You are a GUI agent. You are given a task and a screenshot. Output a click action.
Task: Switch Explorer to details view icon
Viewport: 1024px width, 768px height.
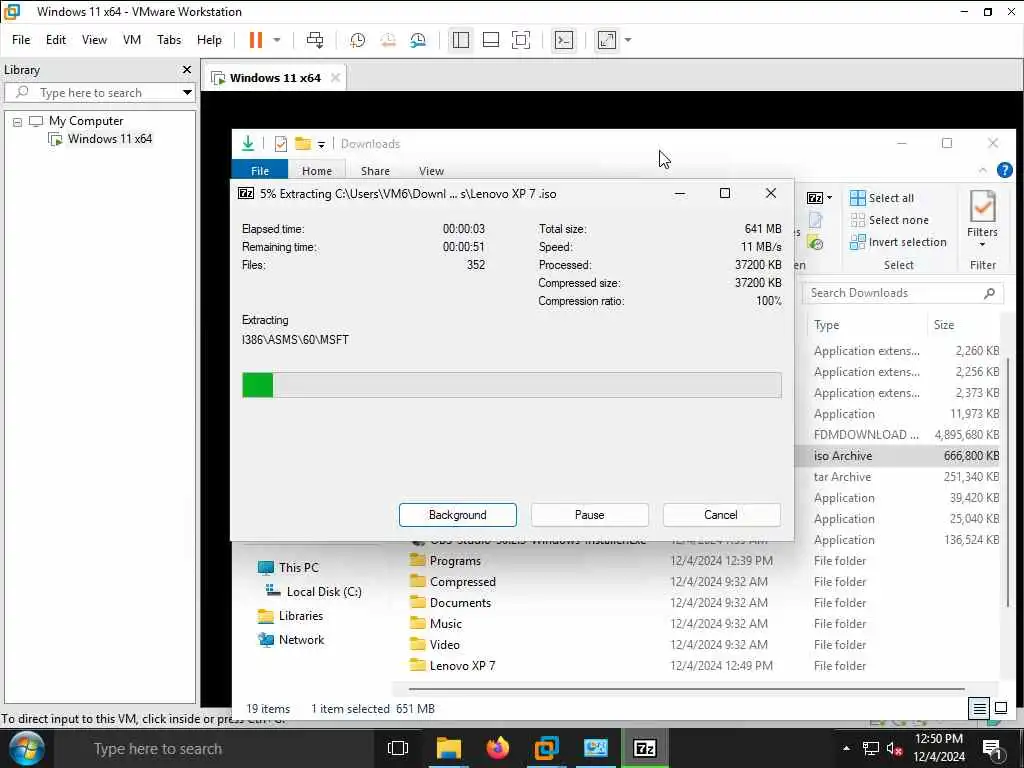(x=978, y=708)
